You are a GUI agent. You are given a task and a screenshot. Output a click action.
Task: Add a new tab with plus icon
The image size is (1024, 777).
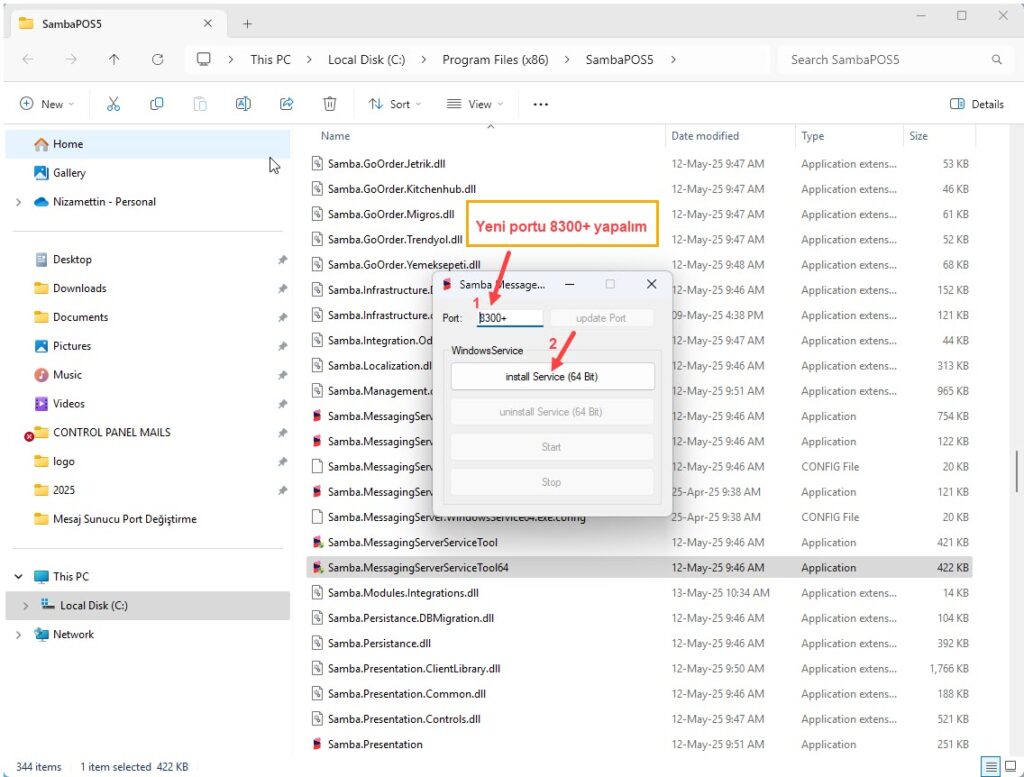(x=248, y=24)
